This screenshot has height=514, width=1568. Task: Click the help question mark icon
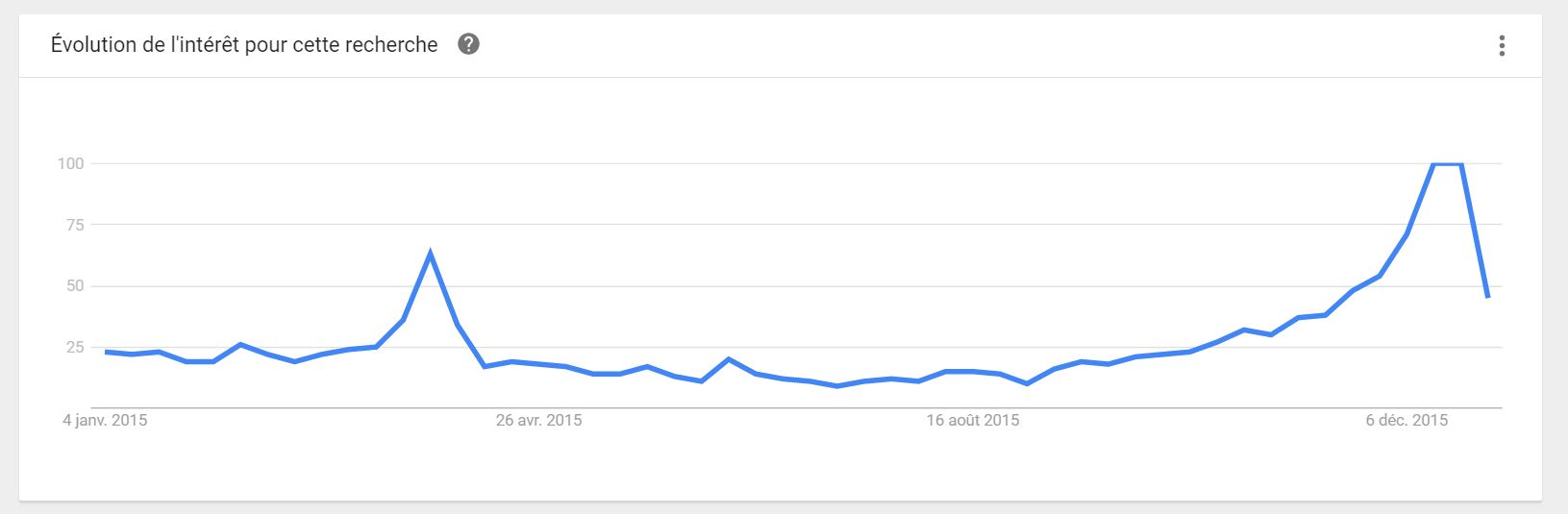[468, 44]
